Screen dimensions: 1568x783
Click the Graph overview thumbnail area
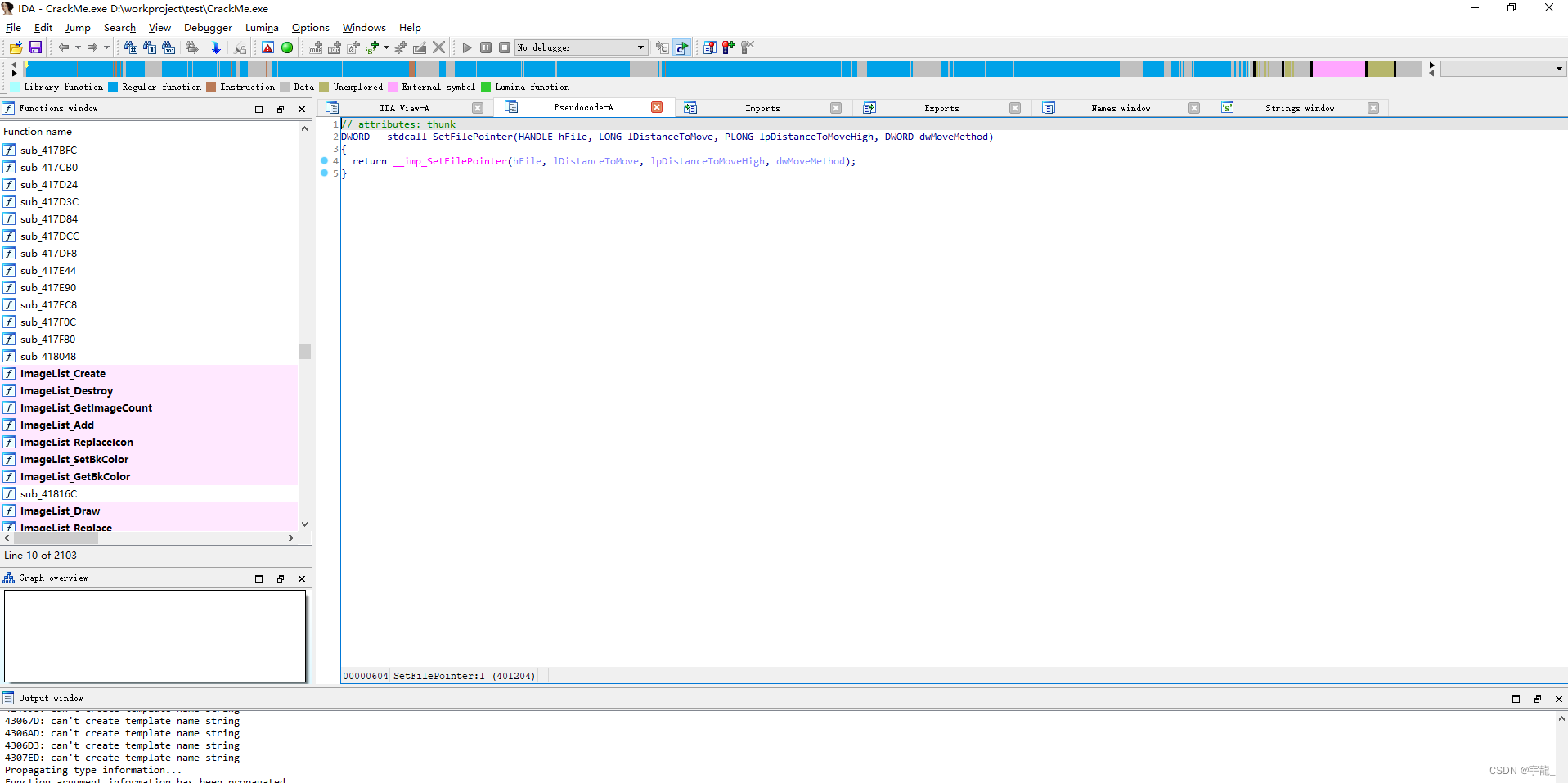pyautogui.click(x=155, y=636)
